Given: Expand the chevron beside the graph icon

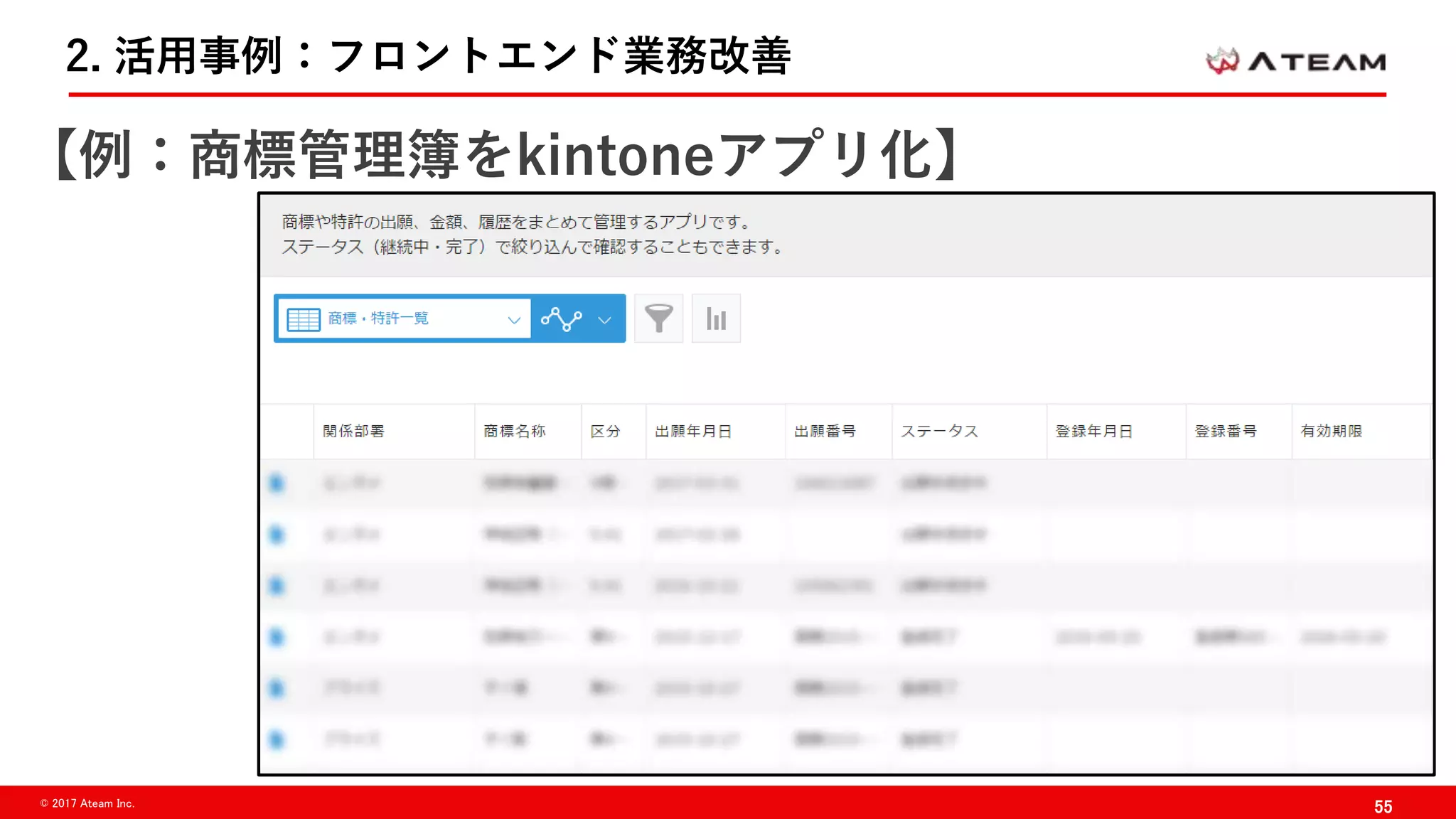Looking at the screenshot, I should (604, 320).
